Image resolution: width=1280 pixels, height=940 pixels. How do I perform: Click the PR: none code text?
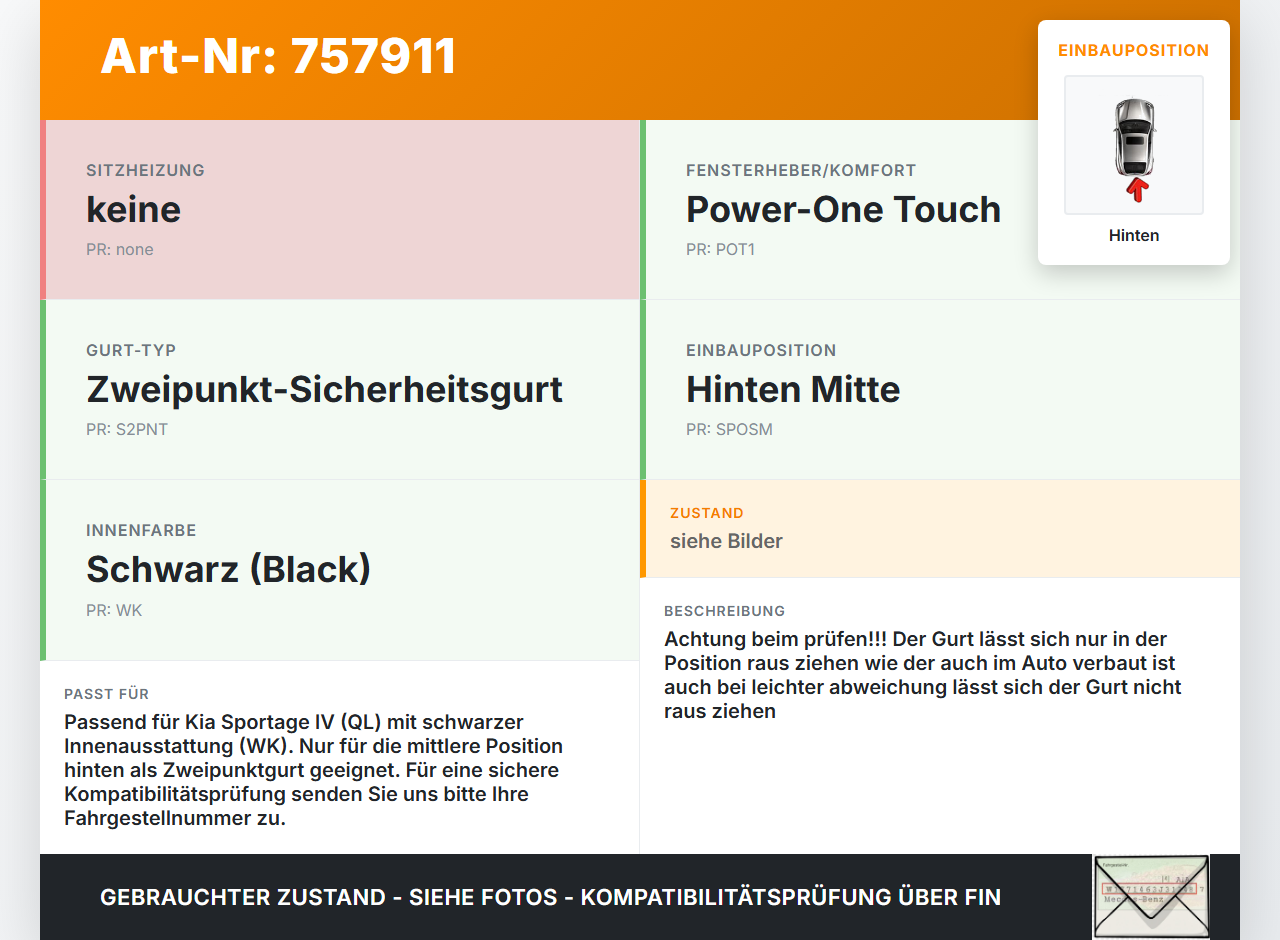tap(120, 249)
